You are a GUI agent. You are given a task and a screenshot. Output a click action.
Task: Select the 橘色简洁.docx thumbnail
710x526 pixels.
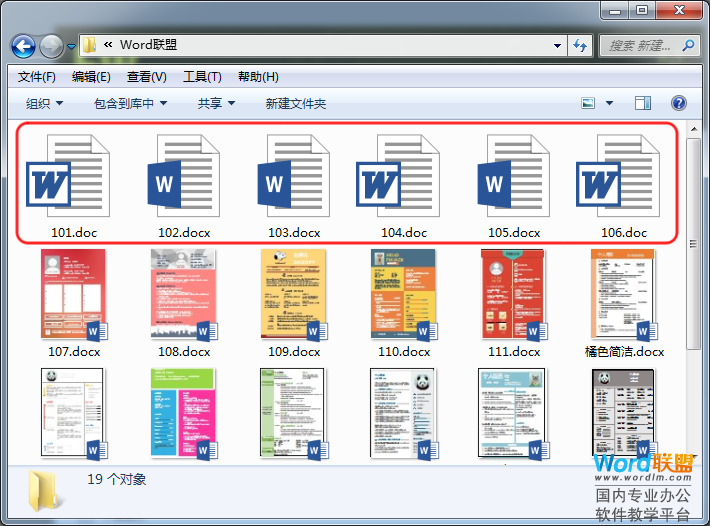coord(624,295)
